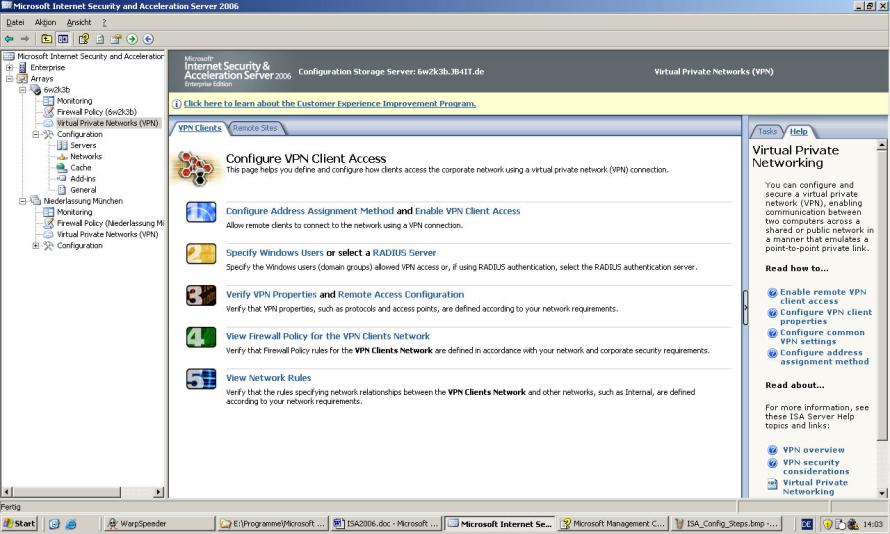This screenshot has height=534, width=890.
Task: Open the Customer Experience Improvement Program link
Action: click(x=330, y=104)
